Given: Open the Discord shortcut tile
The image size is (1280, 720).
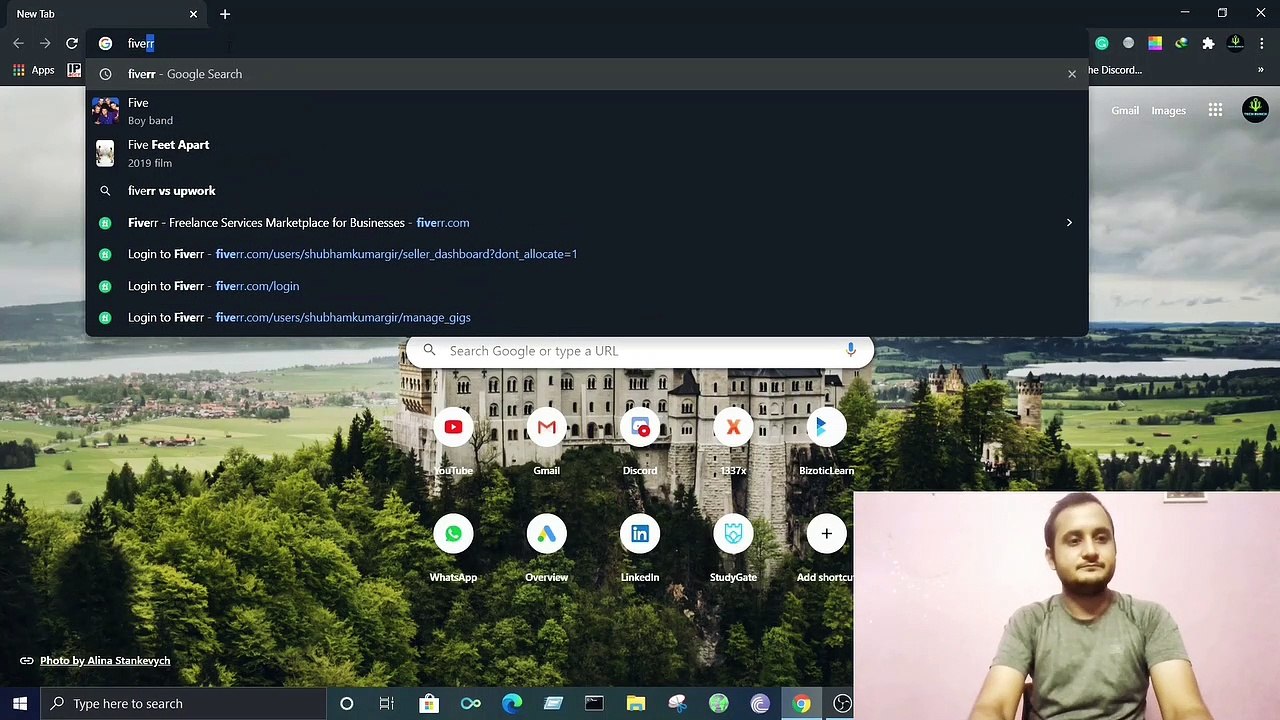Looking at the screenshot, I should point(640,441).
